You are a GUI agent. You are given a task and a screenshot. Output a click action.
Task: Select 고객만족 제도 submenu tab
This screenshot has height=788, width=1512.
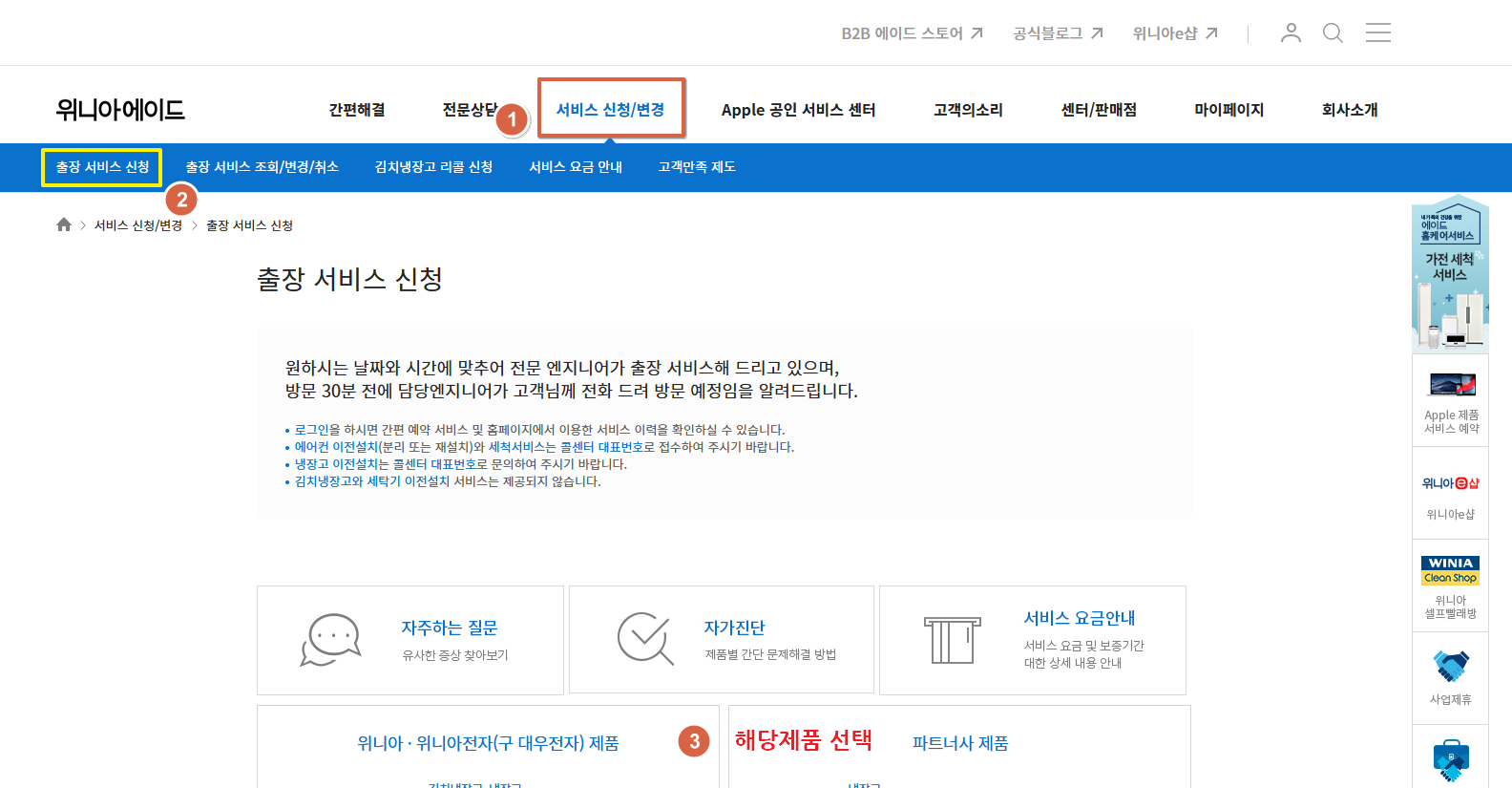(x=697, y=167)
